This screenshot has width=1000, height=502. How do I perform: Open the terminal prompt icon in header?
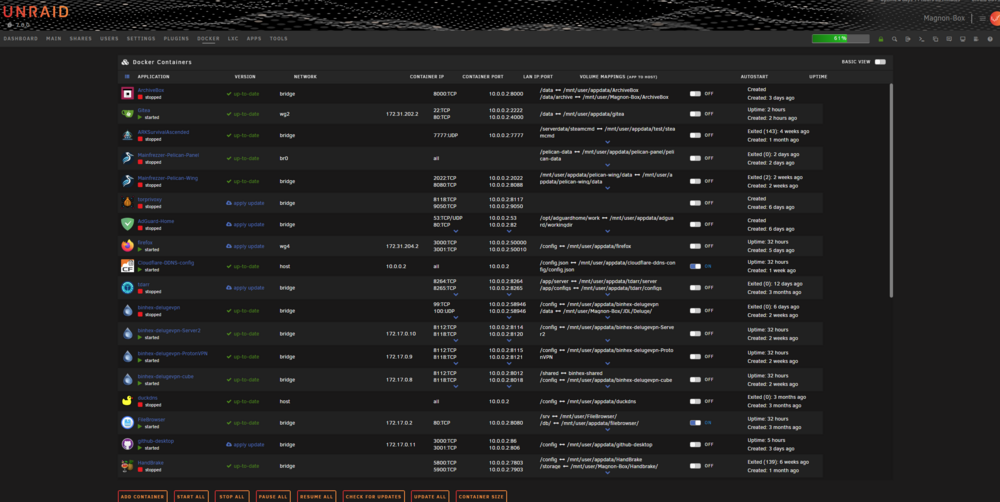pyautogui.click(x=922, y=39)
